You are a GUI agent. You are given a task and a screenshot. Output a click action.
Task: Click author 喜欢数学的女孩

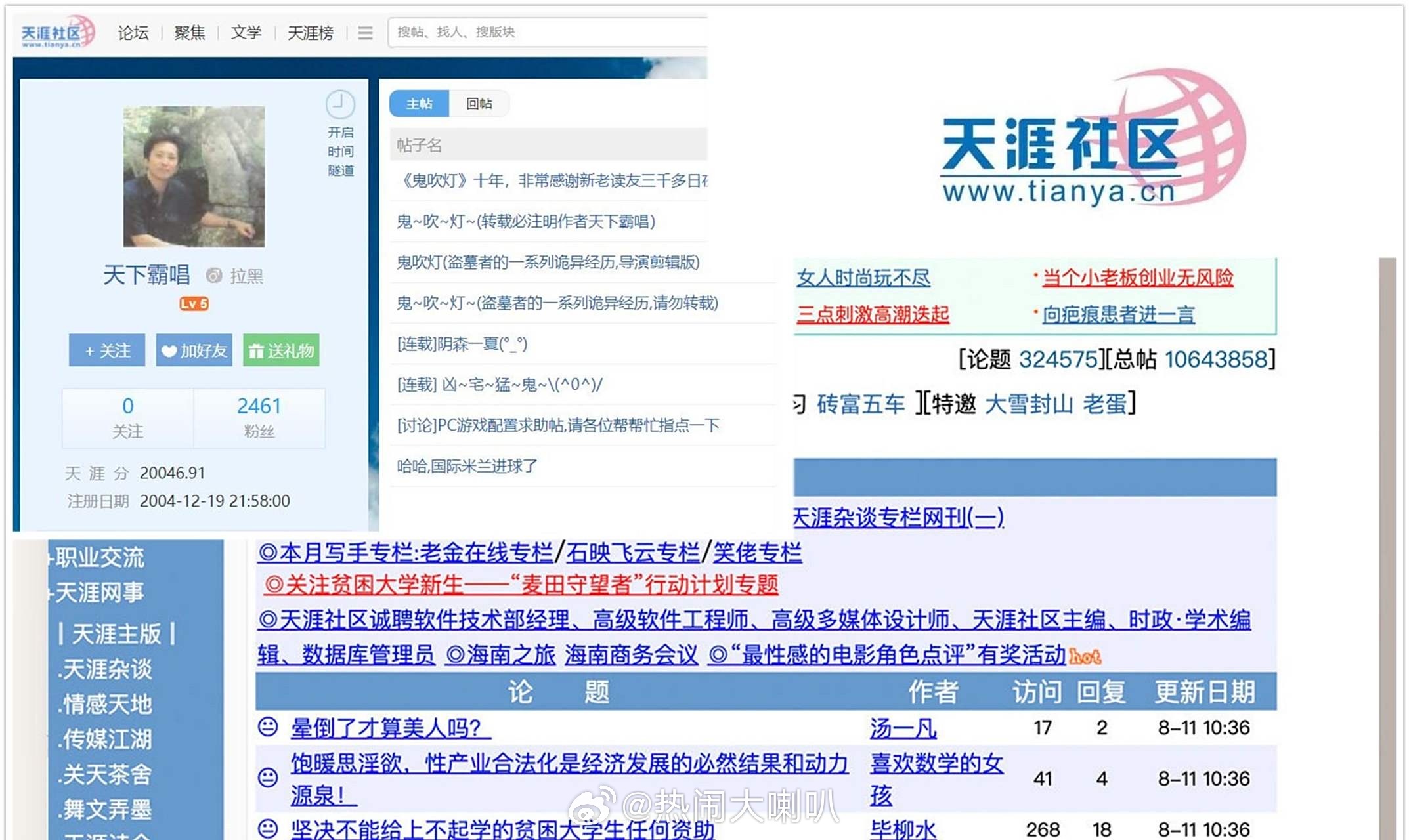coord(937,779)
